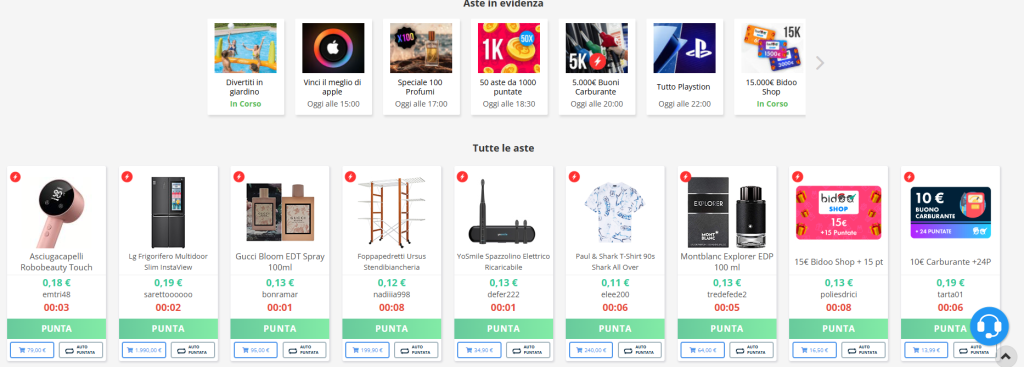This screenshot has width=1024, height=367.
Task: Open the live support headset chat icon
Action: pyautogui.click(x=989, y=326)
